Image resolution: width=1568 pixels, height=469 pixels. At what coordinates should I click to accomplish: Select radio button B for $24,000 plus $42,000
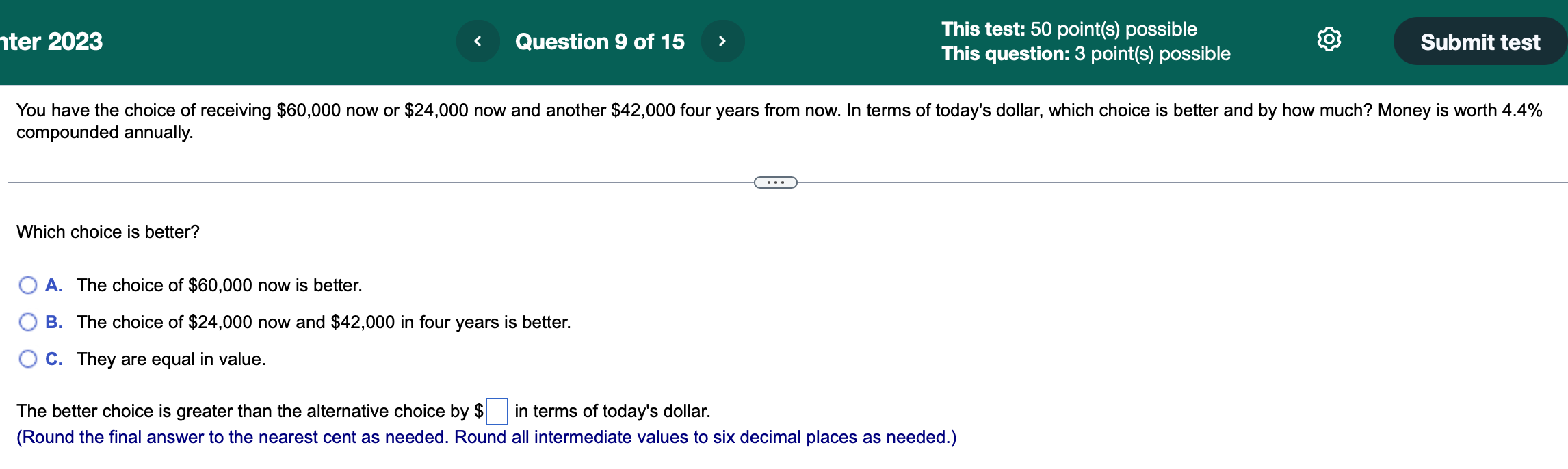(27, 321)
